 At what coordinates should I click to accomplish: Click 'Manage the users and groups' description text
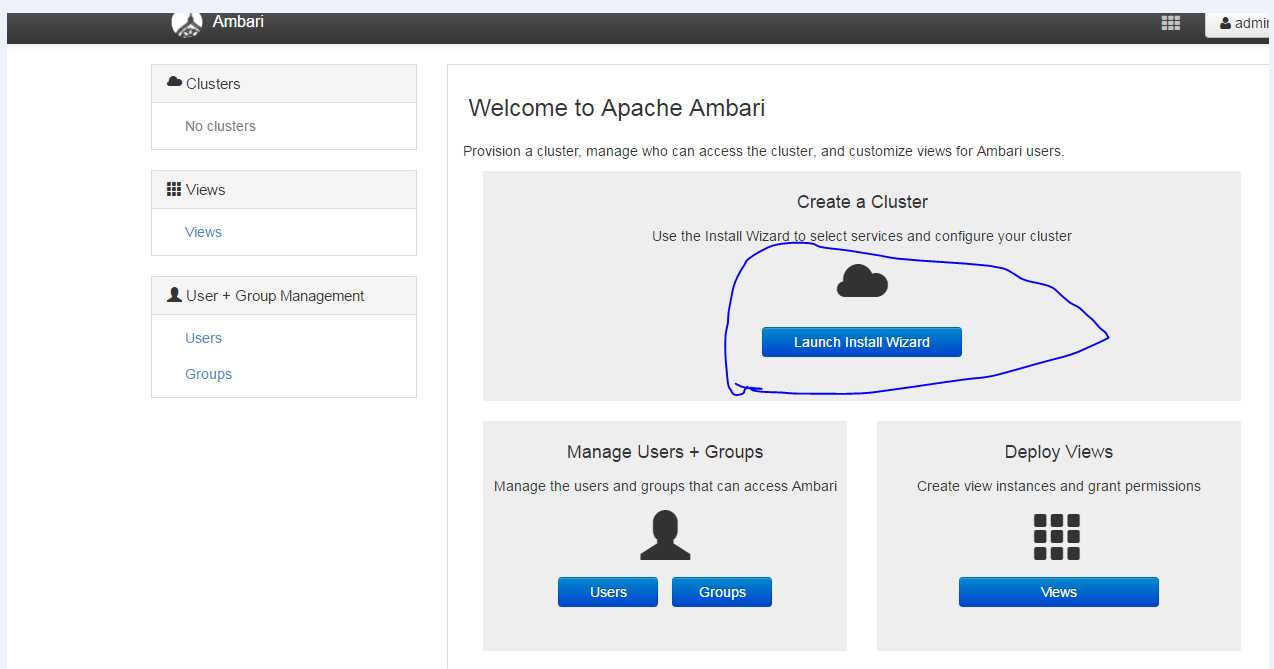[665, 486]
